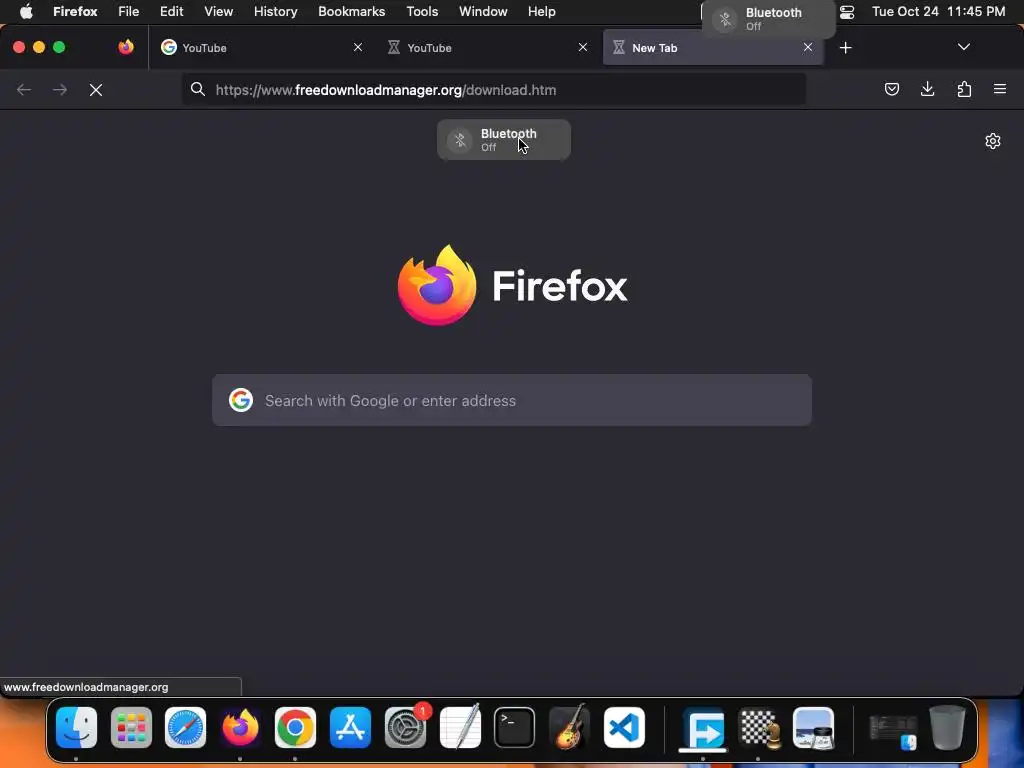Open Firefox View from the tab strip

[126, 47]
